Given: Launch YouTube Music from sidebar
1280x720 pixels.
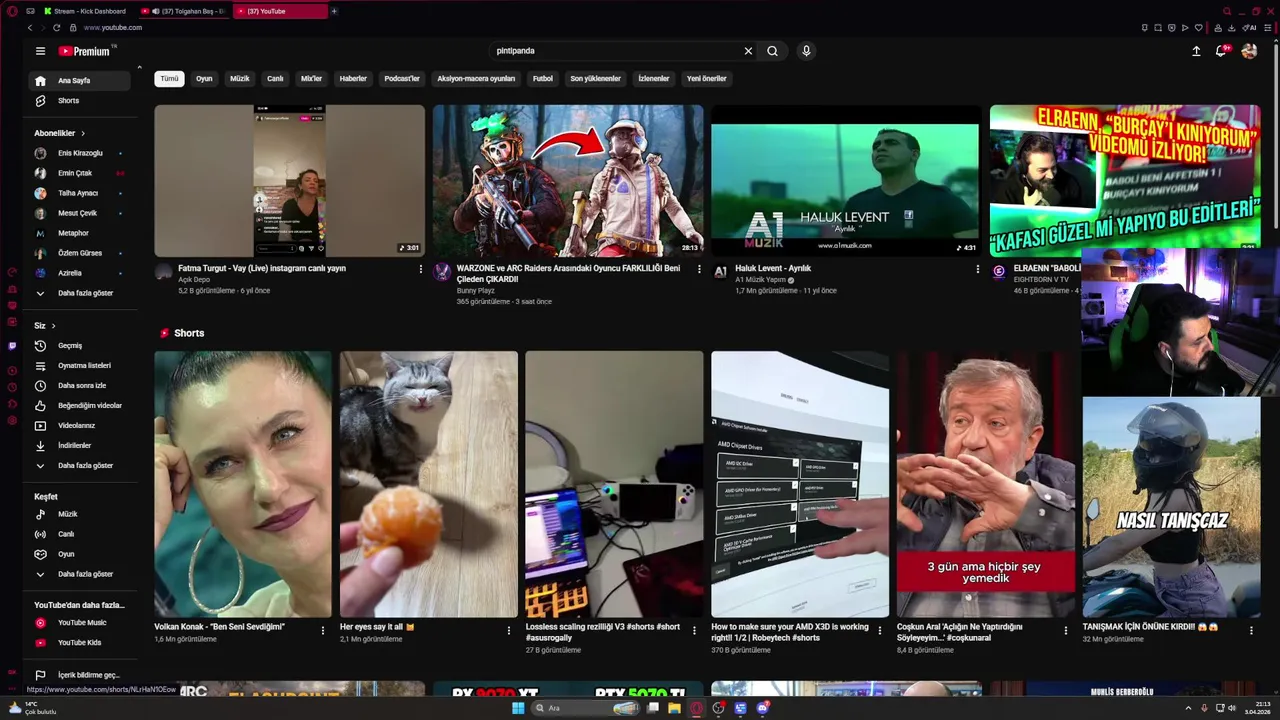Looking at the screenshot, I should pyautogui.click(x=80, y=622).
